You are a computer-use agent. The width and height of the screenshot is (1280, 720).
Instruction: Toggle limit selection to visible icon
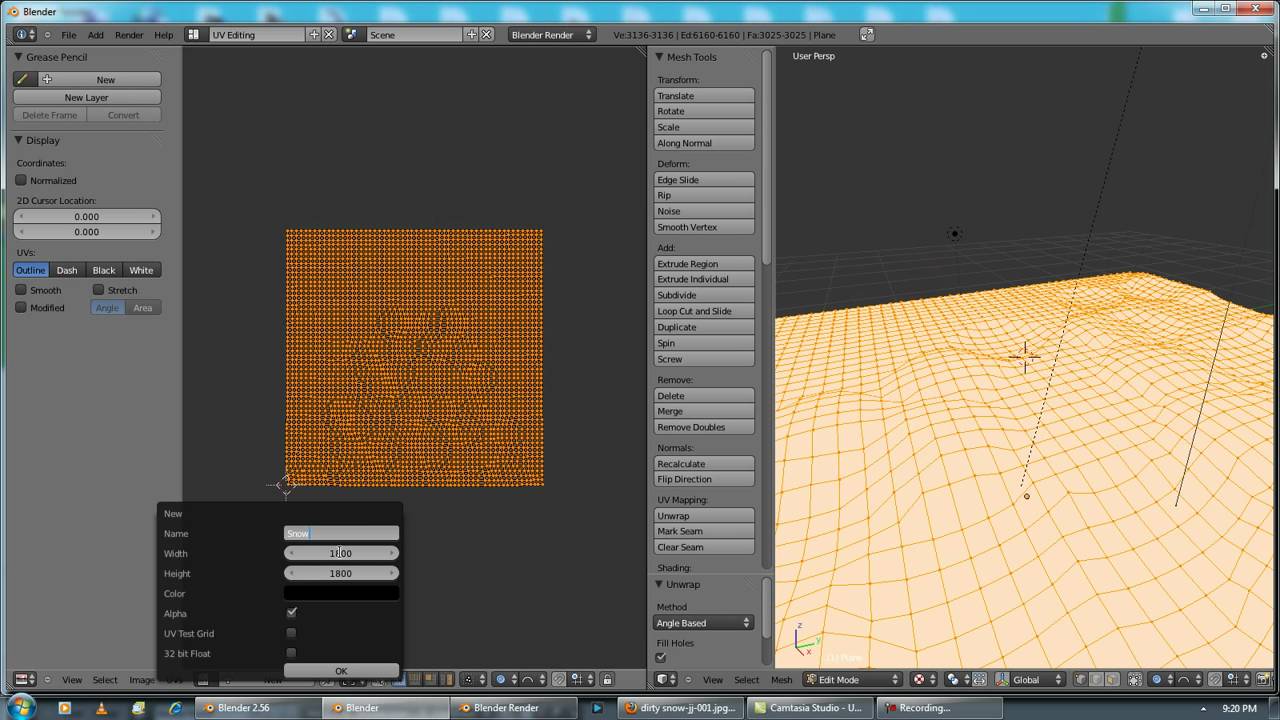point(1135,679)
